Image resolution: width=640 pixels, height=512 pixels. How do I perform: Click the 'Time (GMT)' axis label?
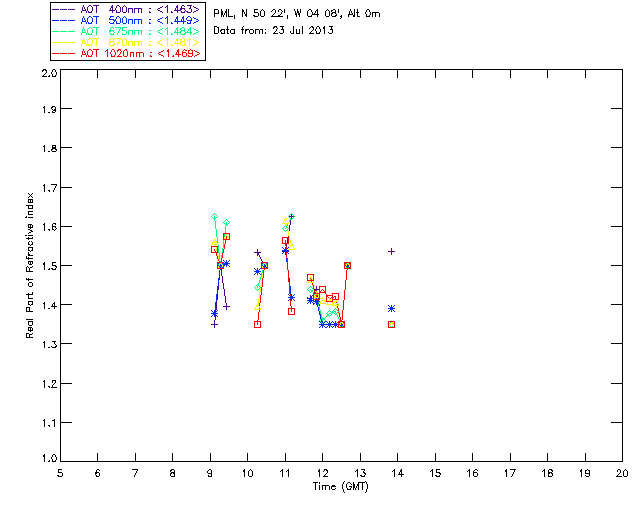point(341,487)
